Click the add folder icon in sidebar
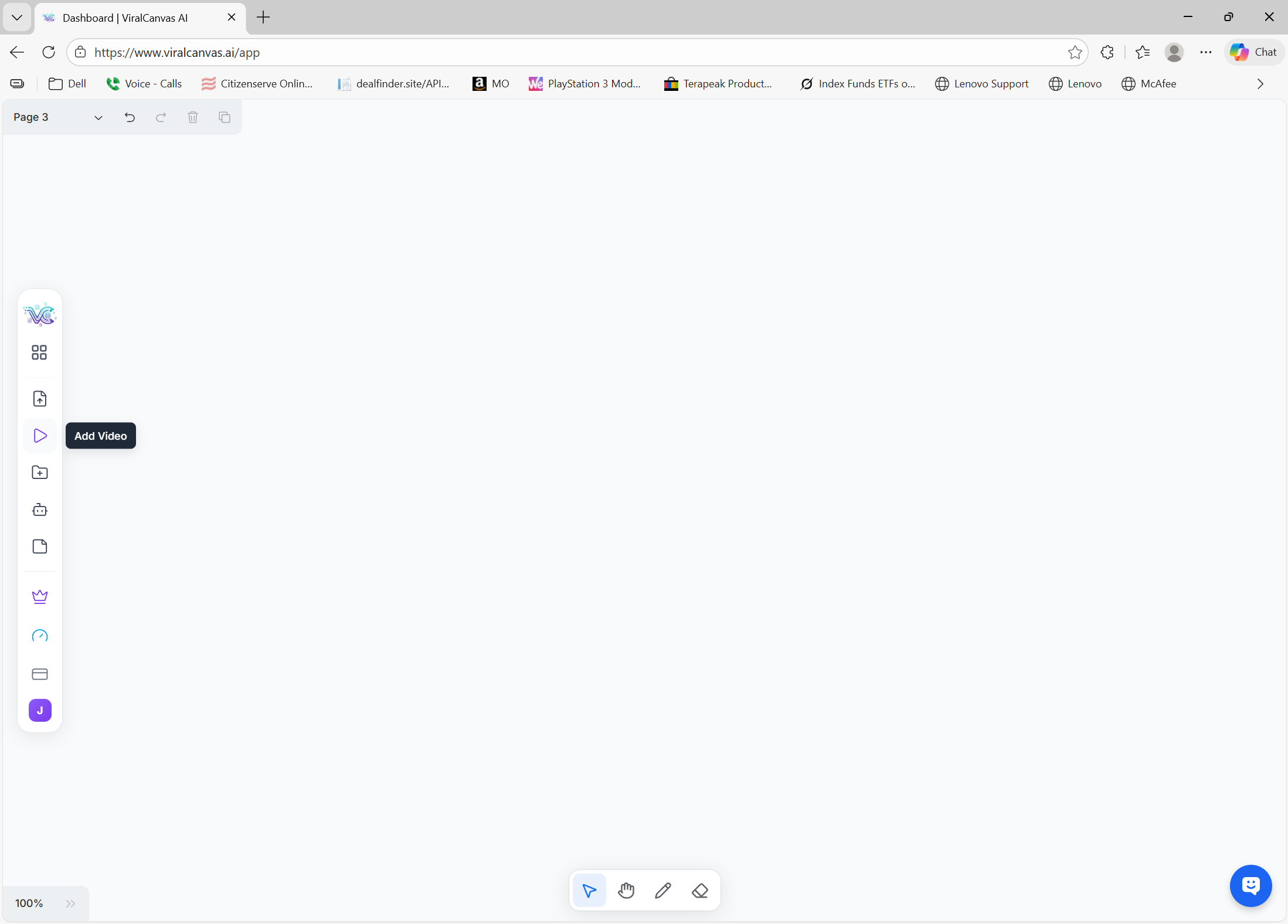This screenshot has height=924, width=1288. 40,473
